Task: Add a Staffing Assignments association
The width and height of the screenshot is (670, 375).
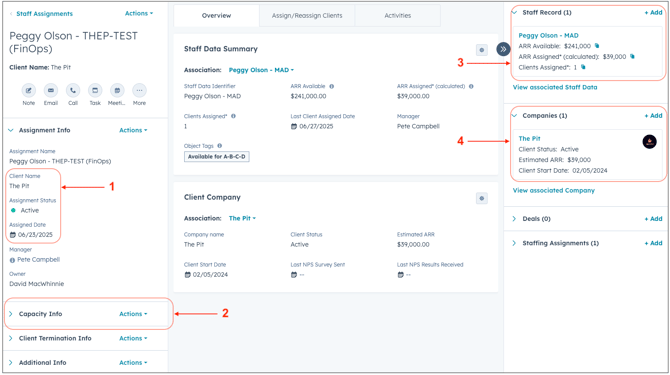Action: tap(653, 243)
